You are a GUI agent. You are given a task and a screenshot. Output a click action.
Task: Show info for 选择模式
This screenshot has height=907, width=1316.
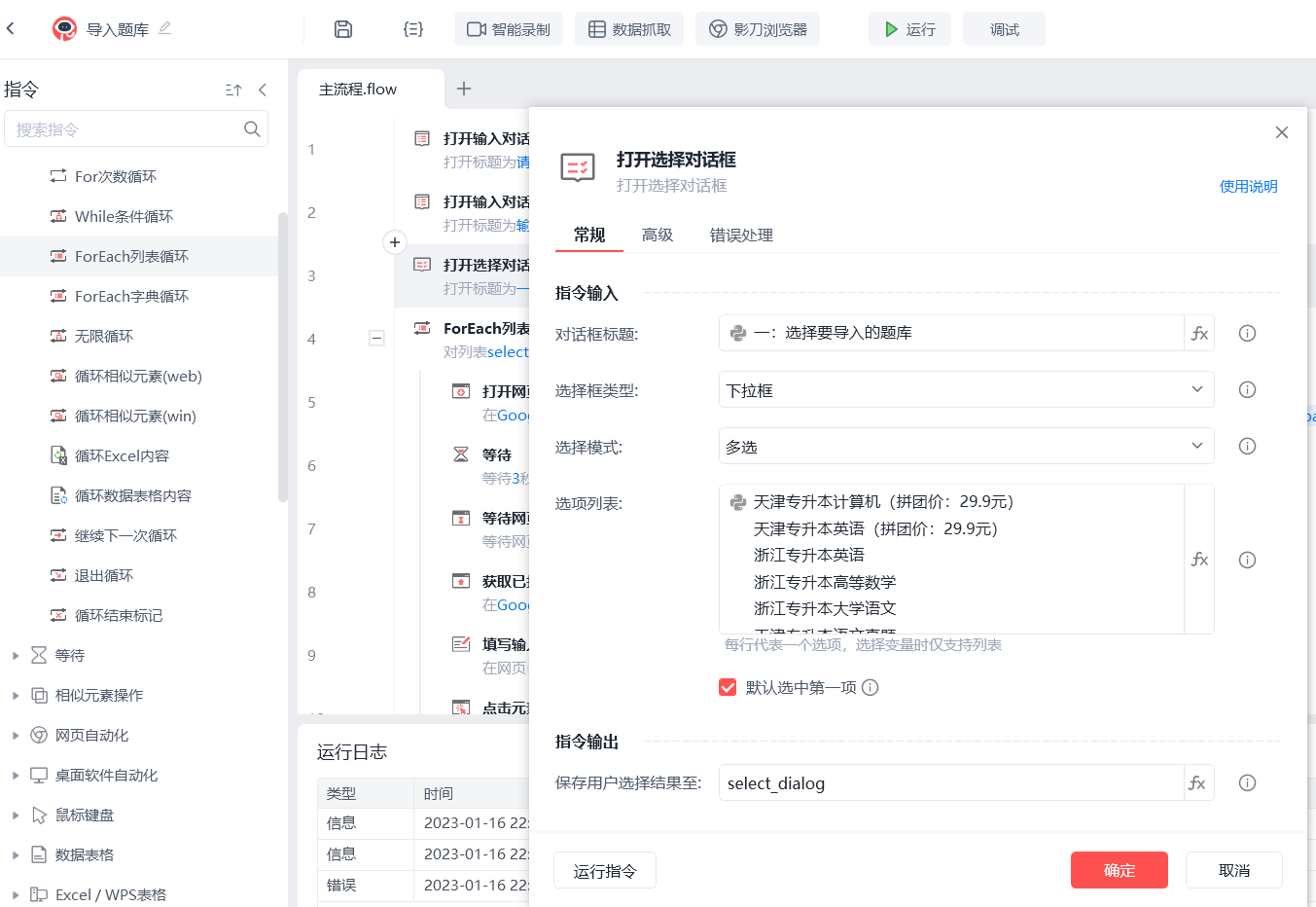(x=1247, y=446)
